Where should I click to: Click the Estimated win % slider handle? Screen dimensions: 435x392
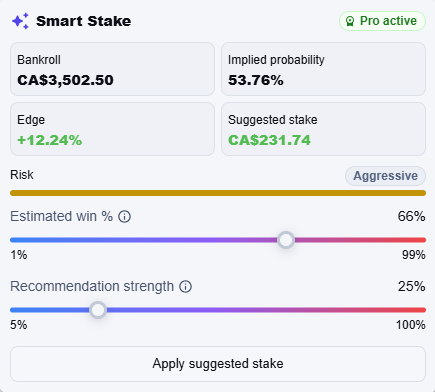(286, 240)
